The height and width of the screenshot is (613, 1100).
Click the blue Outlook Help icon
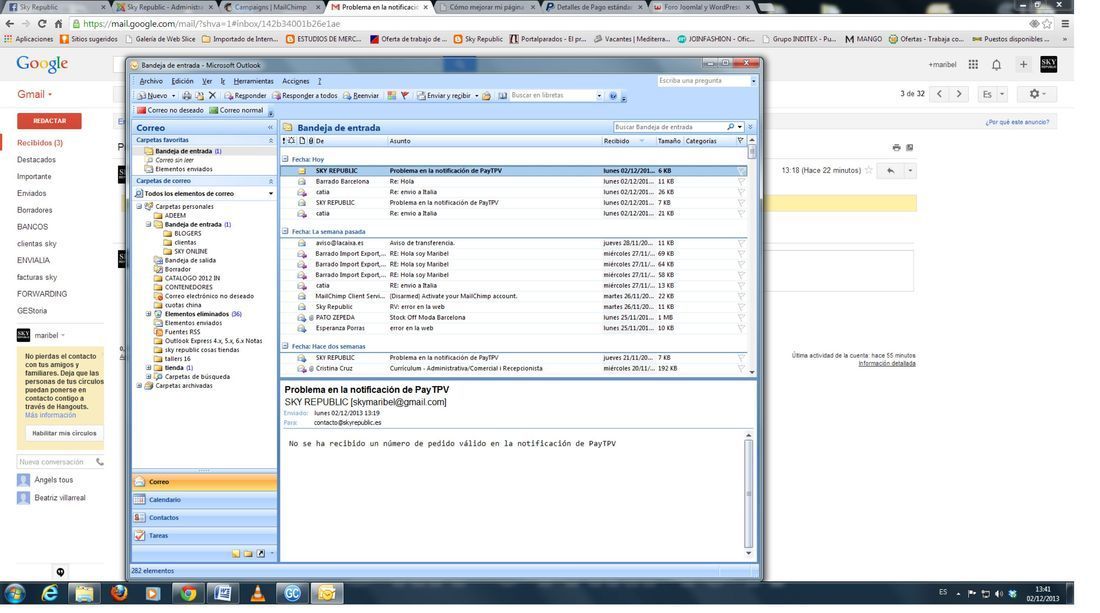613,95
